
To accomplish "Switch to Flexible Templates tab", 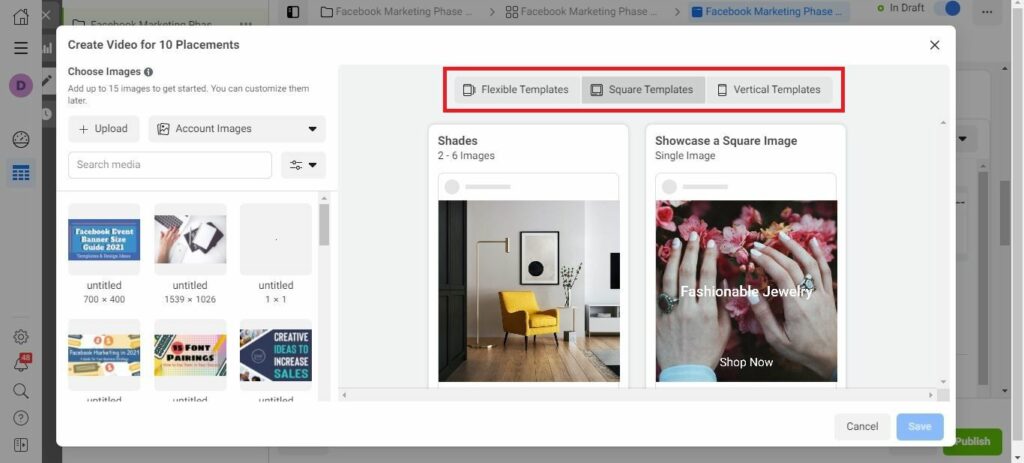I will [x=515, y=90].
